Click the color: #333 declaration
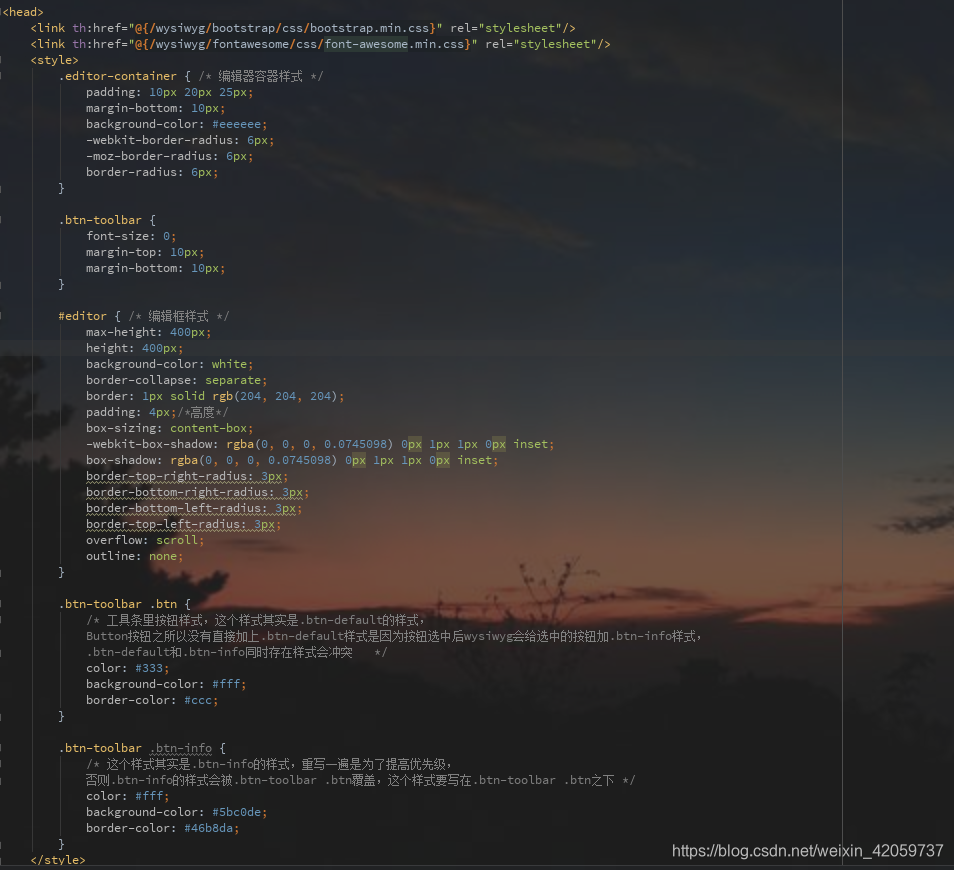The image size is (954, 870). 127,668
